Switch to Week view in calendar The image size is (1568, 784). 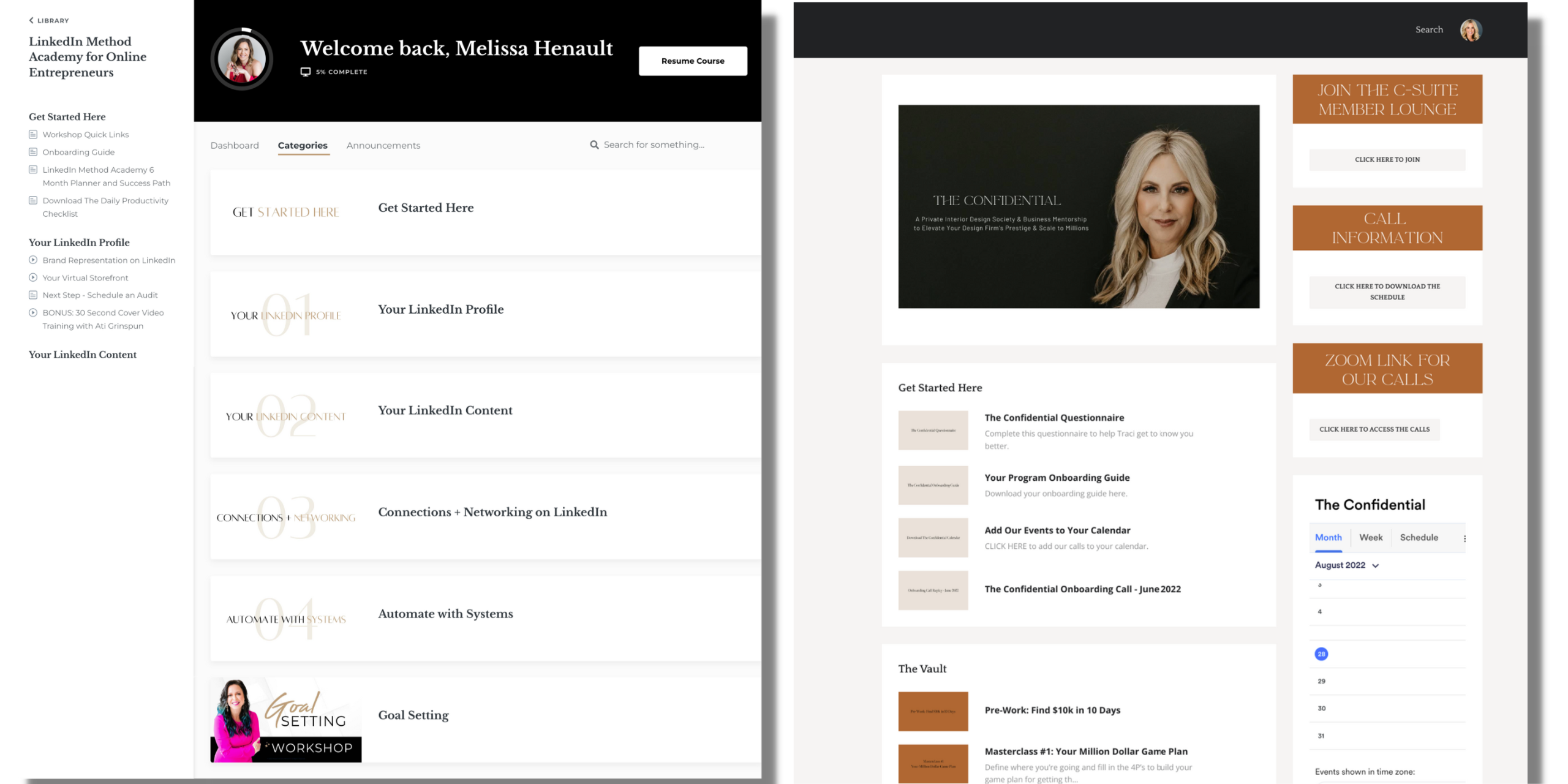1370,537
